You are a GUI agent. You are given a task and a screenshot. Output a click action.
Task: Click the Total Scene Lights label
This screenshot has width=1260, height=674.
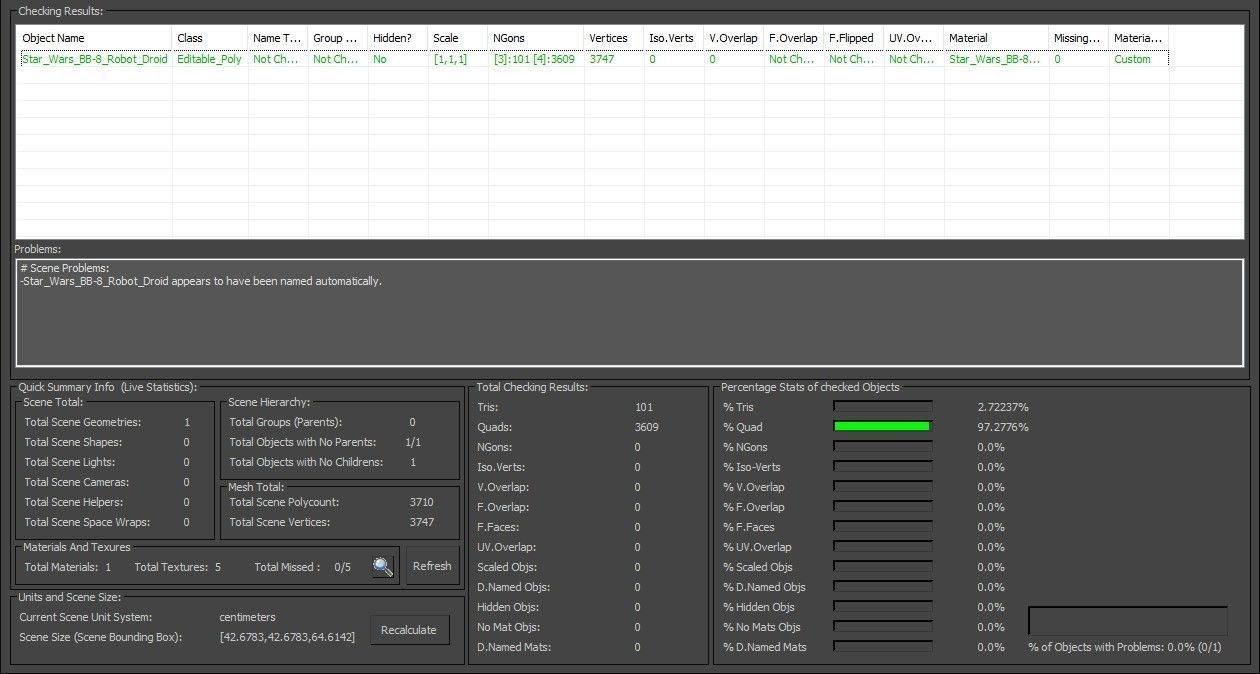pos(69,462)
